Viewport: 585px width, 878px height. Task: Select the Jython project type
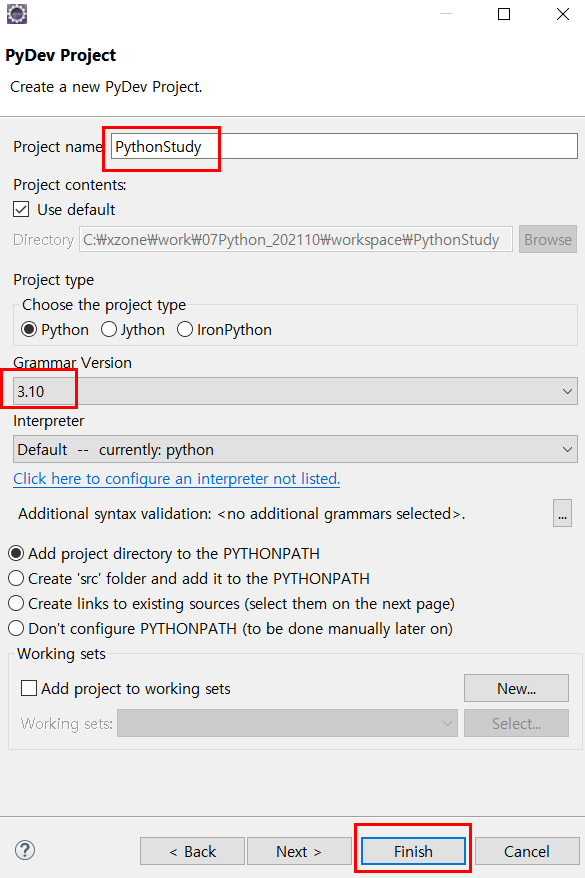(133, 329)
